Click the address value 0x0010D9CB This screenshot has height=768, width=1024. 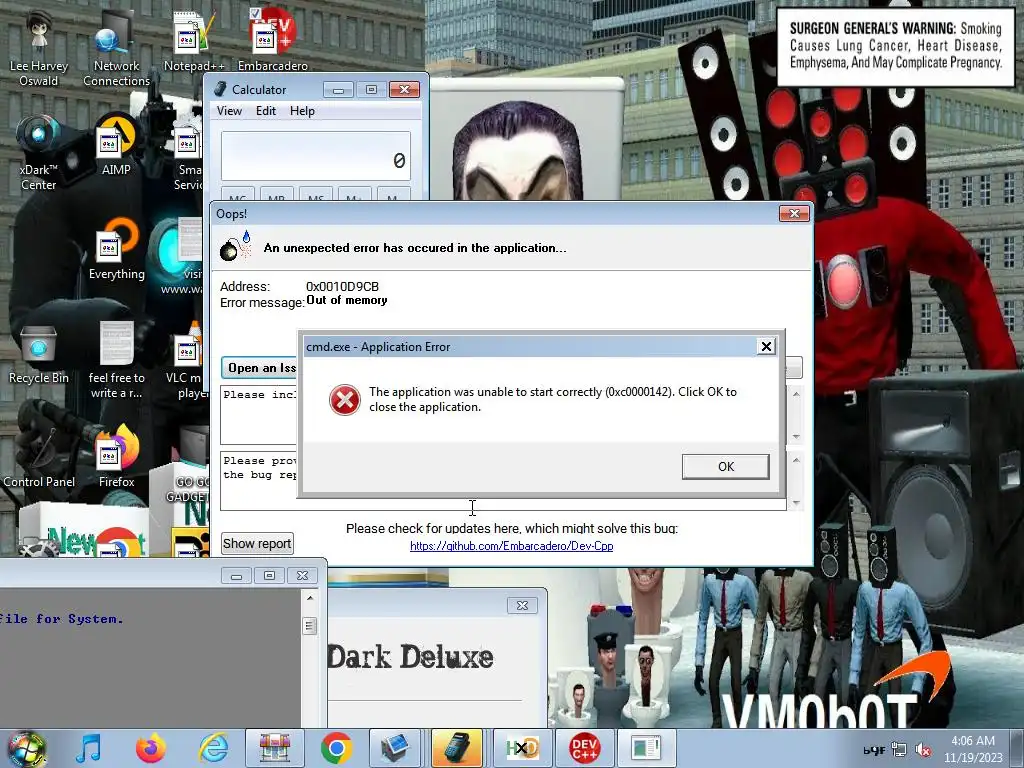pyautogui.click(x=342, y=286)
